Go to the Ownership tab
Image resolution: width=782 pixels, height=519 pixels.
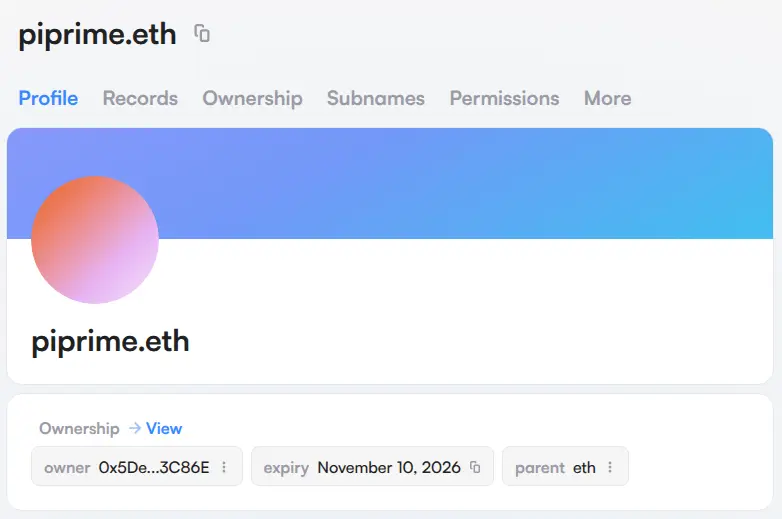(252, 98)
